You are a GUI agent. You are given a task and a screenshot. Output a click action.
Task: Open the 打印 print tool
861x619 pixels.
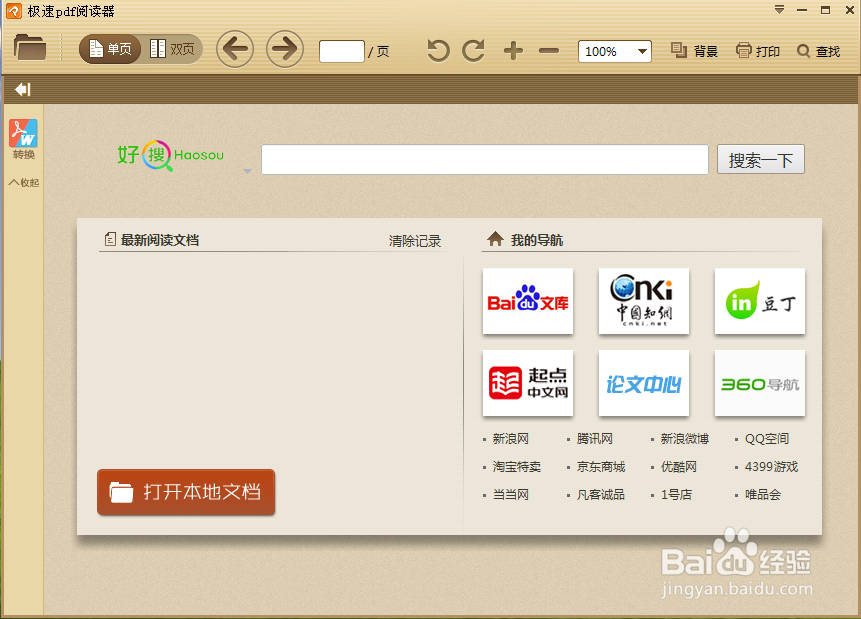(x=757, y=50)
